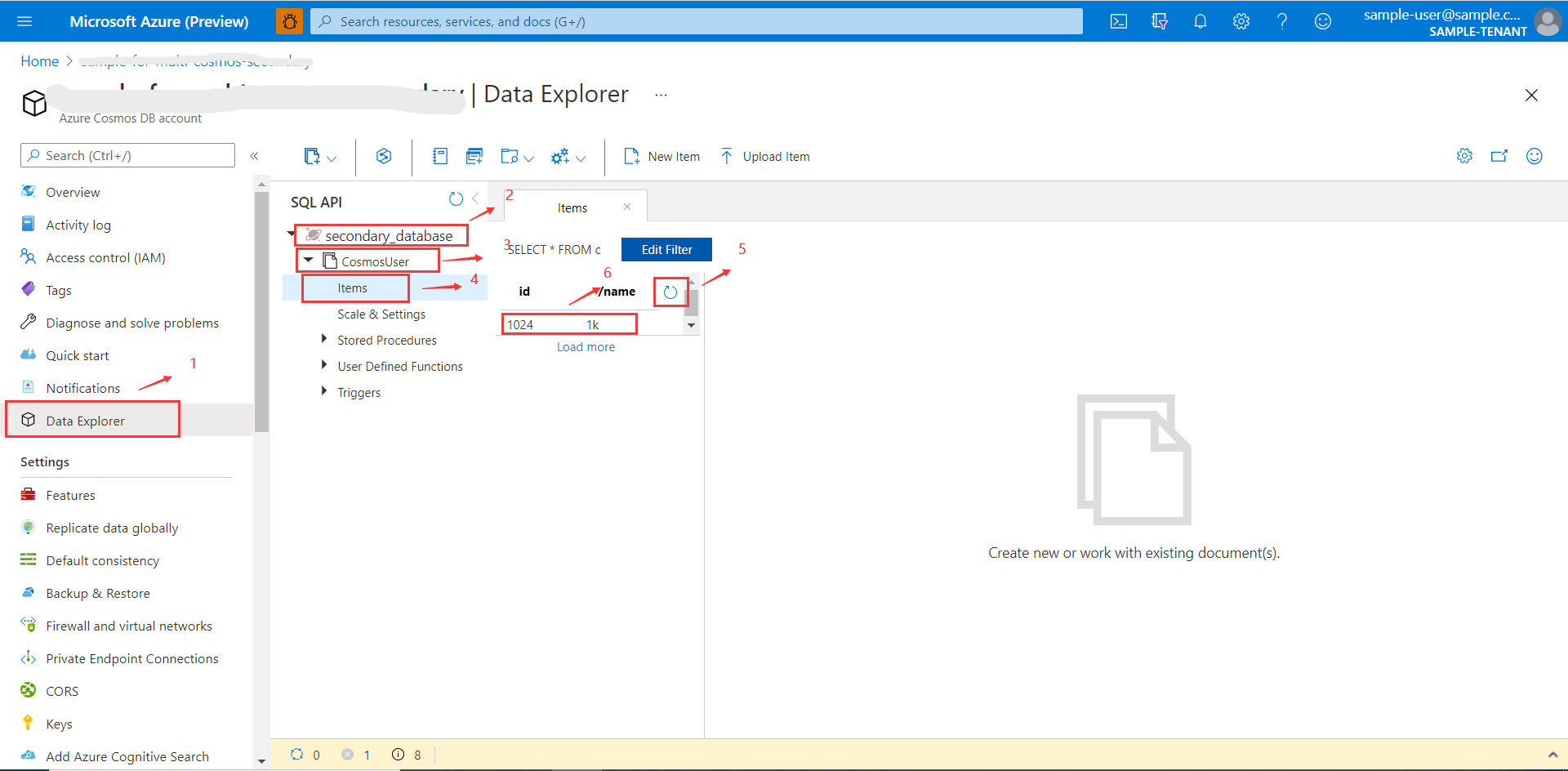This screenshot has height=771, width=1568.
Task: Refresh the items list next to /name
Action: coord(670,292)
